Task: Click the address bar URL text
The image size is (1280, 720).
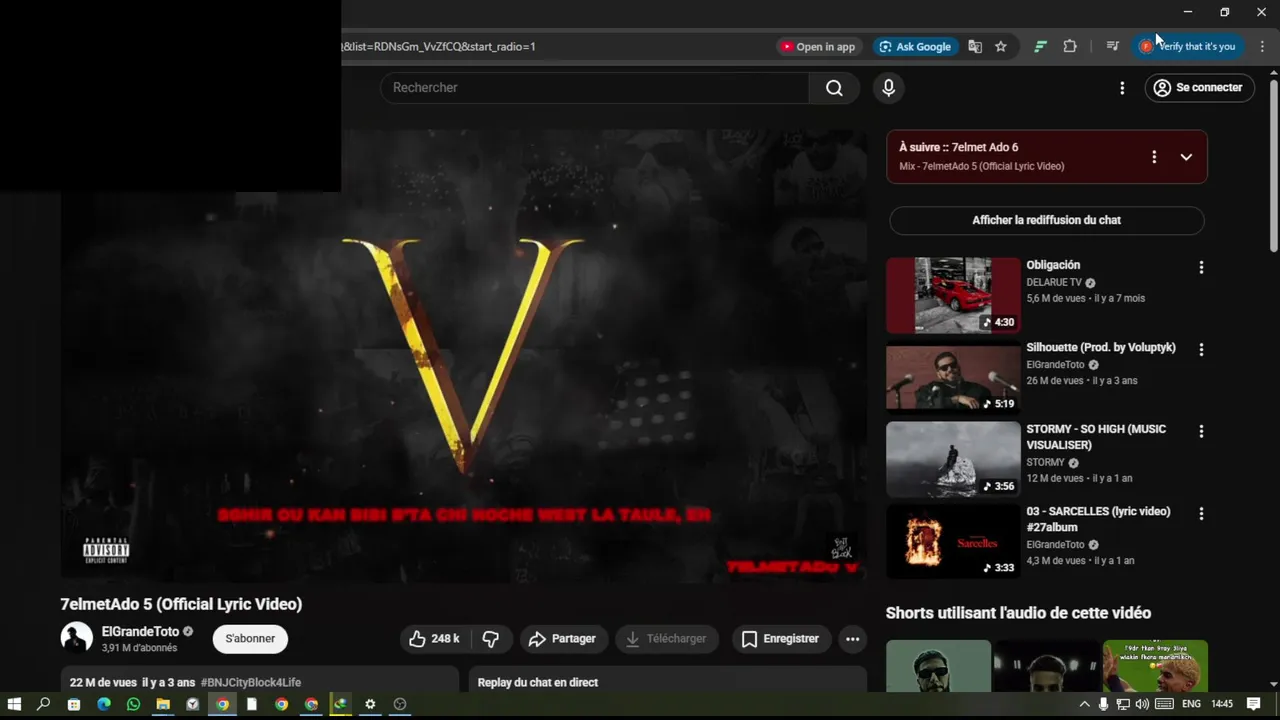Action: coord(439,46)
